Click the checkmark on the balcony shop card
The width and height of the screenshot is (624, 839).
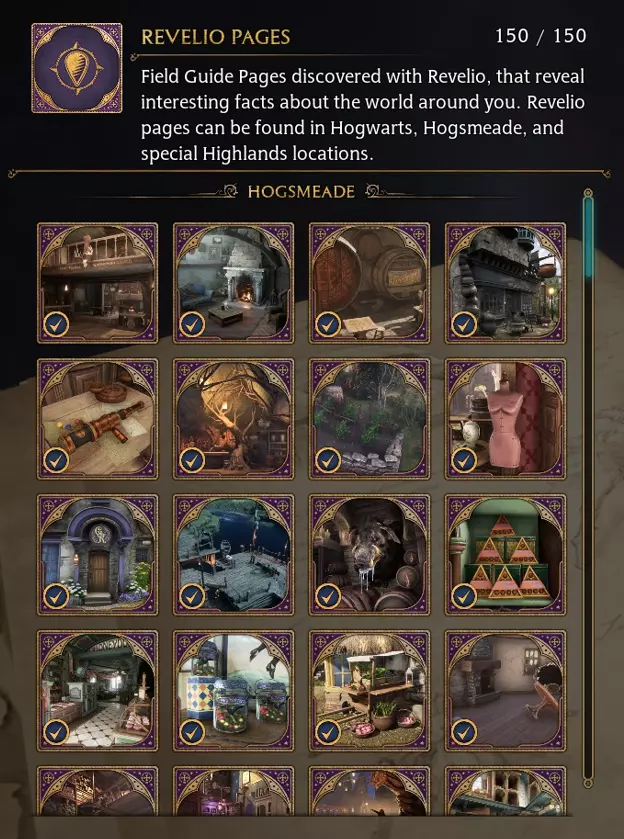(56, 325)
